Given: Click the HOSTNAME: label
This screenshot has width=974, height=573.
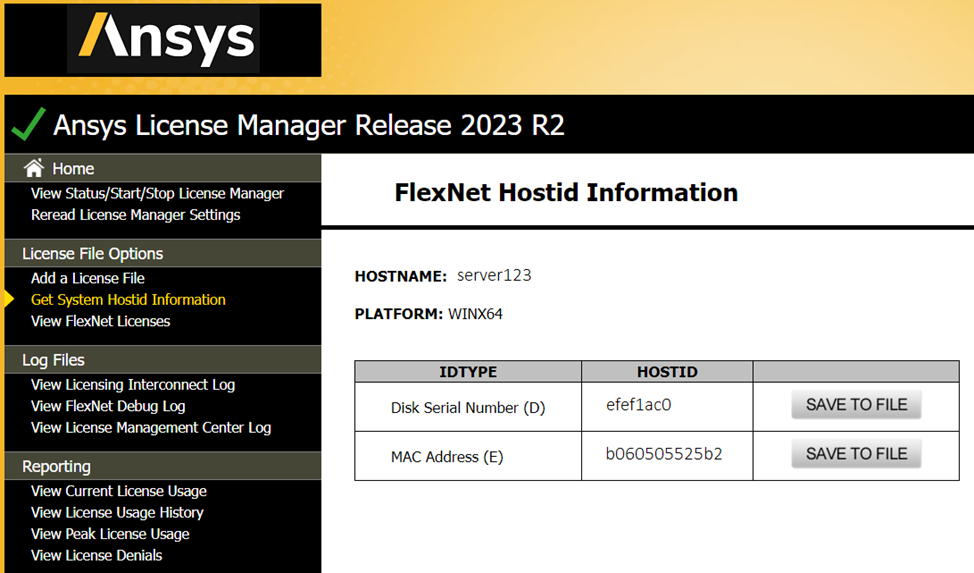Looking at the screenshot, I should [x=401, y=276].
